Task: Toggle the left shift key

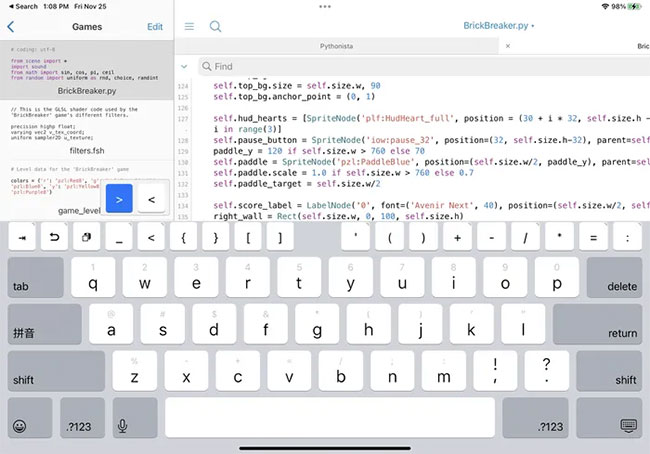Action: (56, 371)
